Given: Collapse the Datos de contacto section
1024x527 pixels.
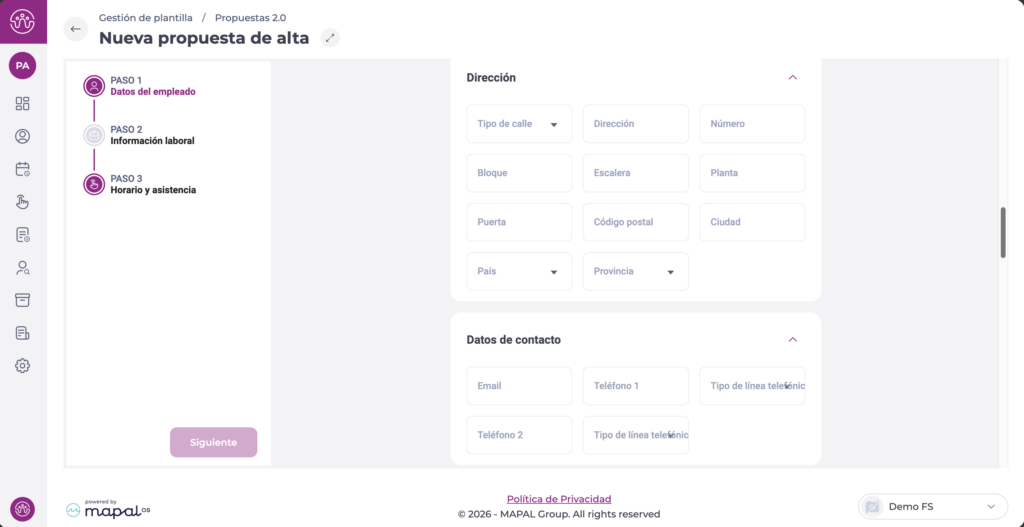Looking at the screenshot, I should pos(792,340).
